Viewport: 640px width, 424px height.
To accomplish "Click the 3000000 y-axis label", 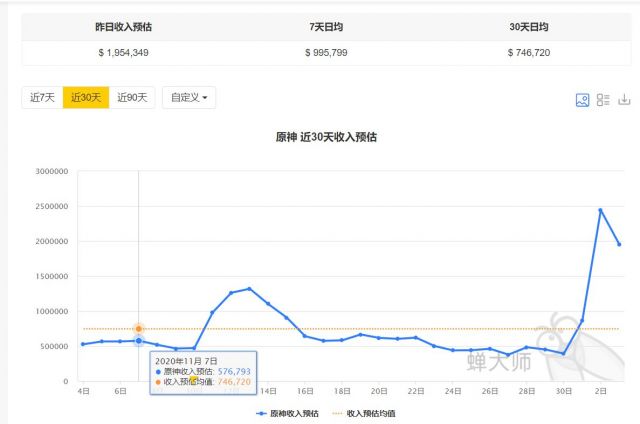I will click(x=52, y=171).
